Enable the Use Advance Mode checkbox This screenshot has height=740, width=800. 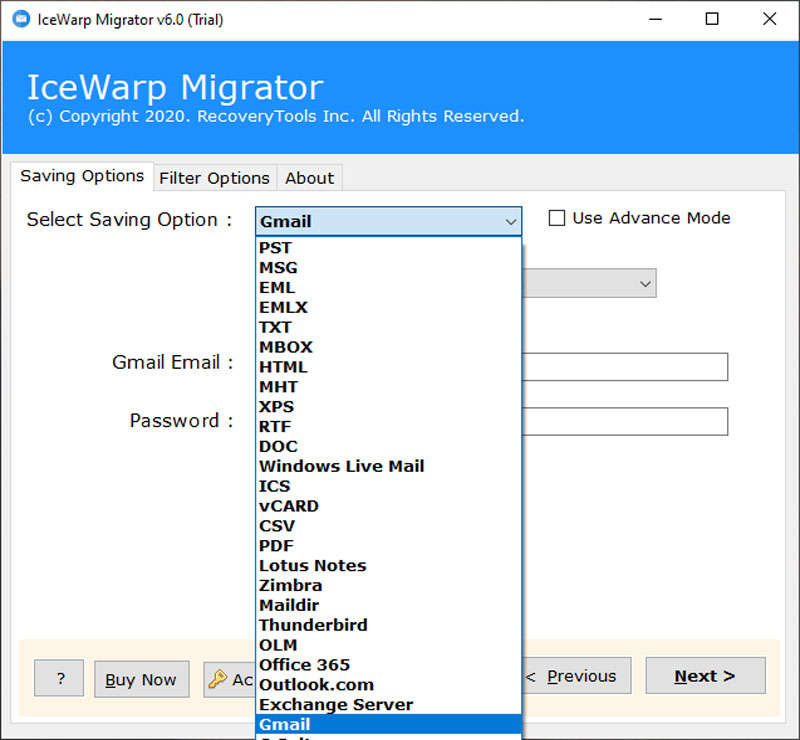tap(557, 218)
